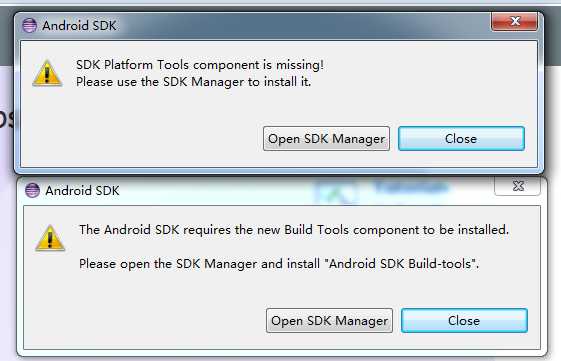The image size is (561, 361).
Task: Click the 'Please use the SDK Manager' message line
Action: pos(194,82)
